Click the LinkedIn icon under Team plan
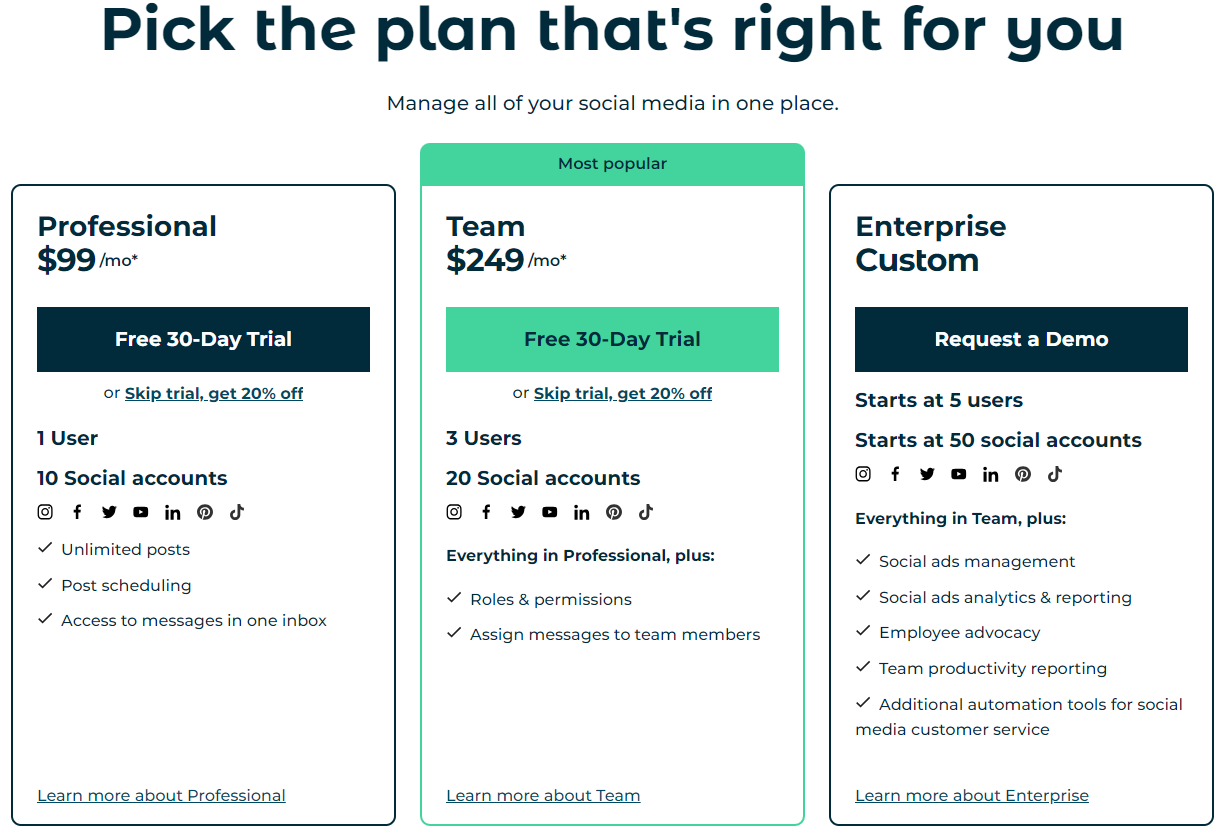The height and width of the screenshot is (832, 1224). [x=582, y=512]
